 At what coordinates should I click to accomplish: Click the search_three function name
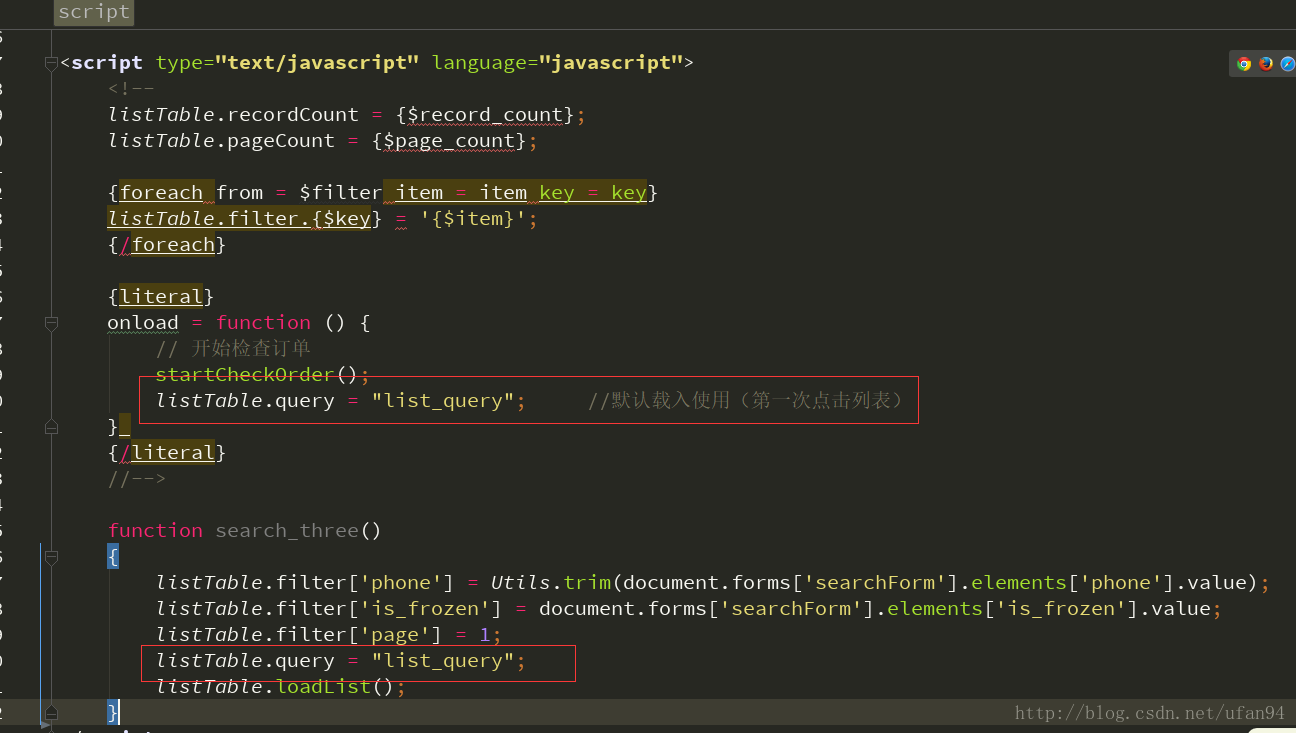[x=287, y=531]
